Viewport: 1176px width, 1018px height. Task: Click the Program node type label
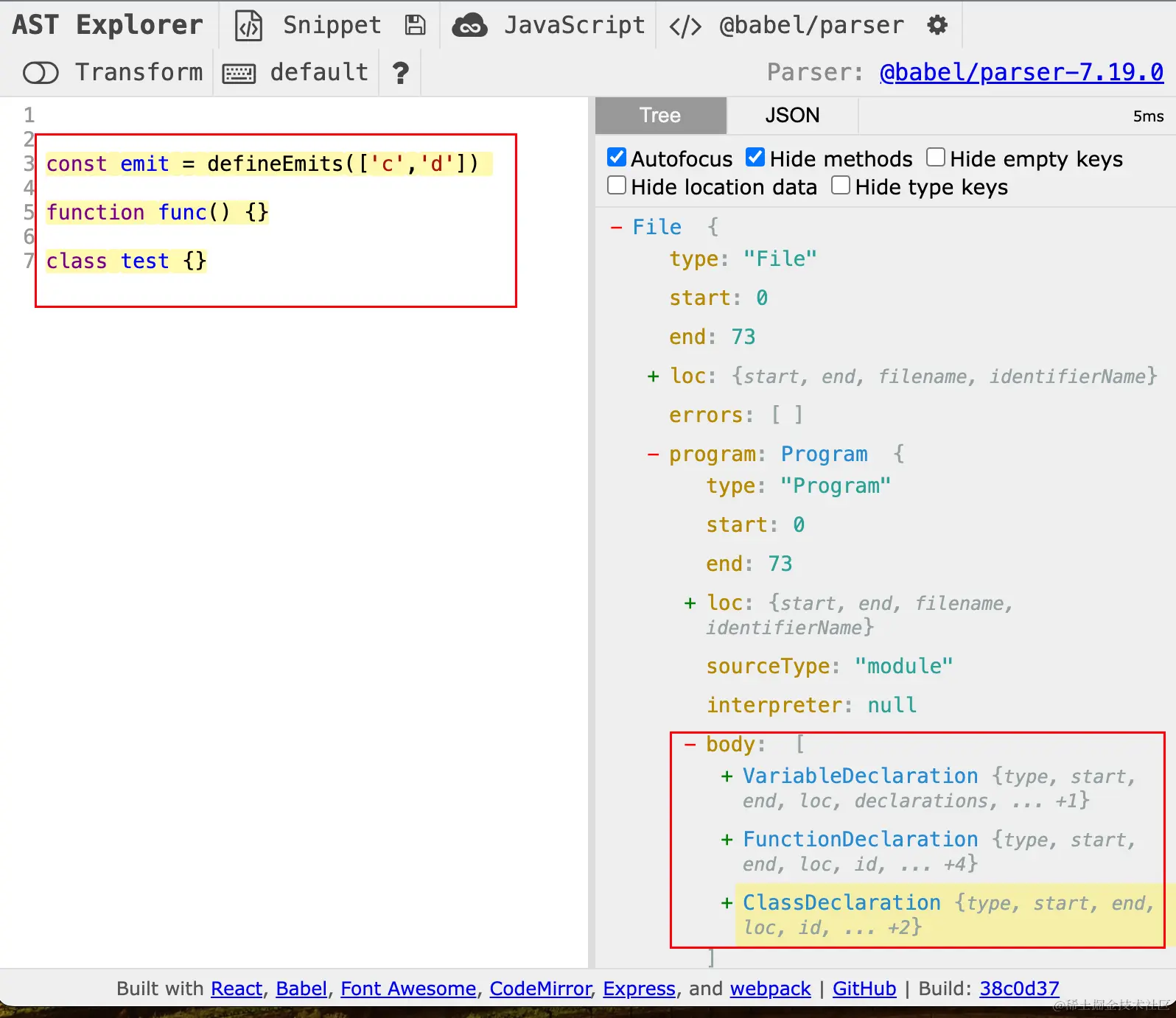pos(825,454)
